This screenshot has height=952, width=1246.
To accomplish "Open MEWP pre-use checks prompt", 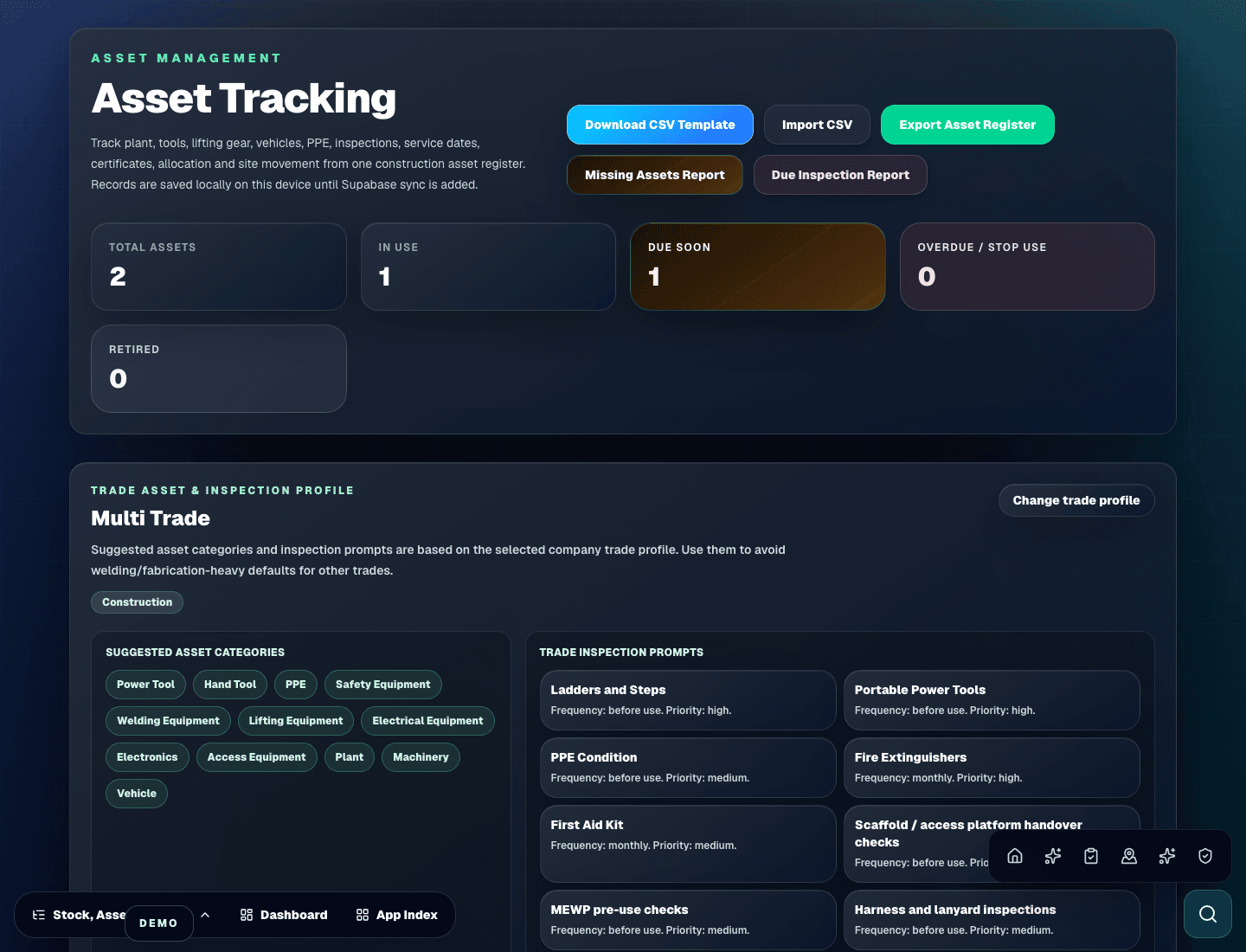I will (688, 920).
